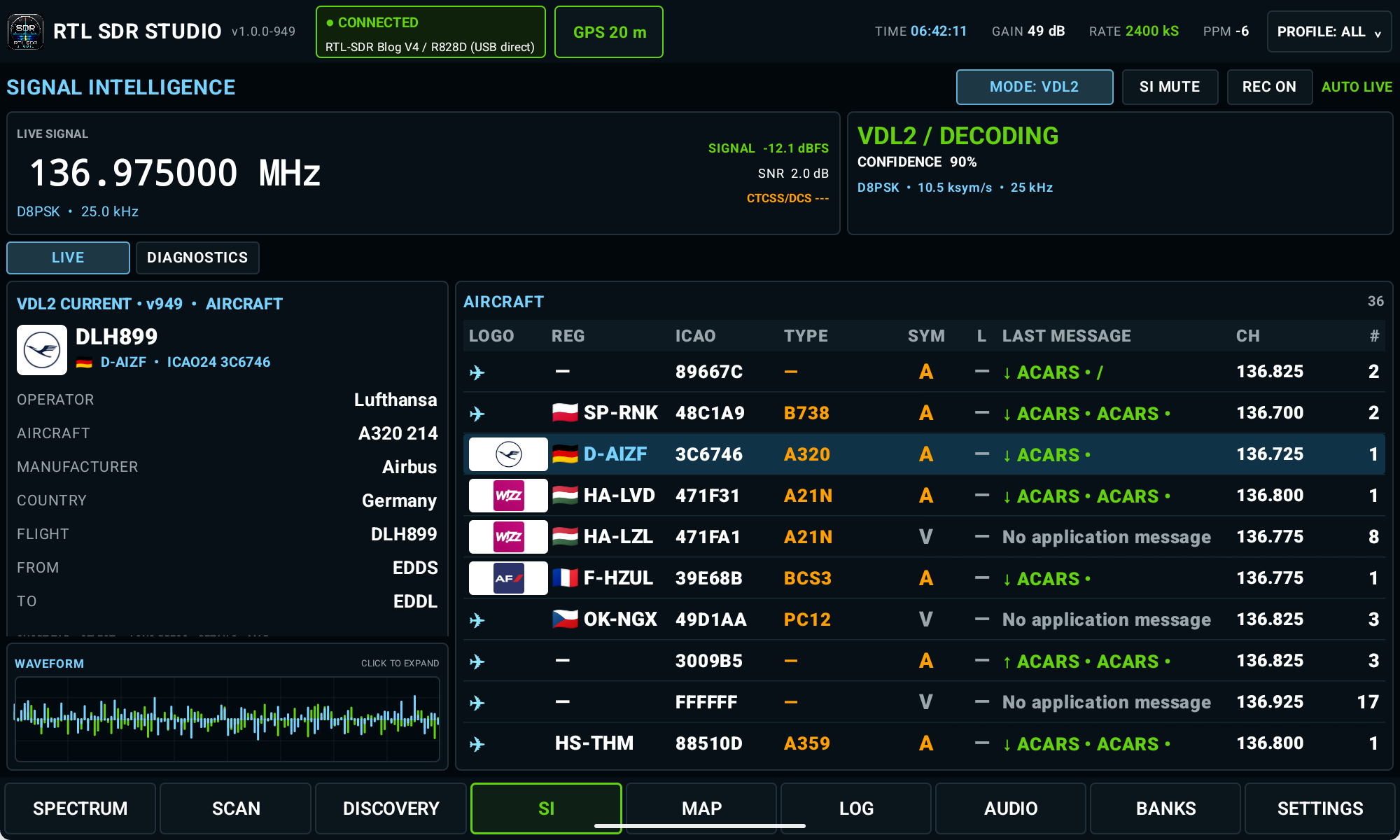
Task: Click the plane icon in the 89667C row
Action: [x=477, y=372]
